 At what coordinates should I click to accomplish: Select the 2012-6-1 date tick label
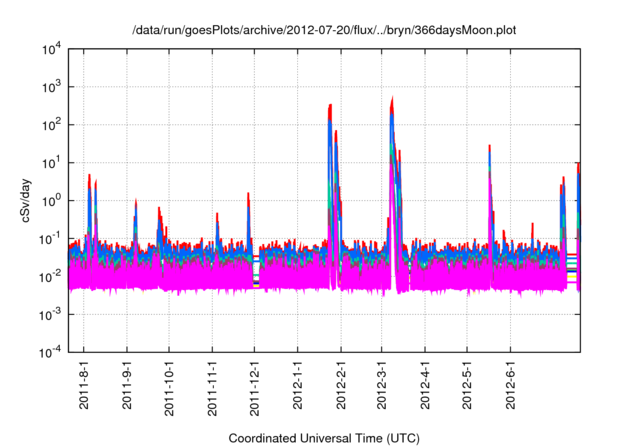pyautogui.click(x=509, y=387)
